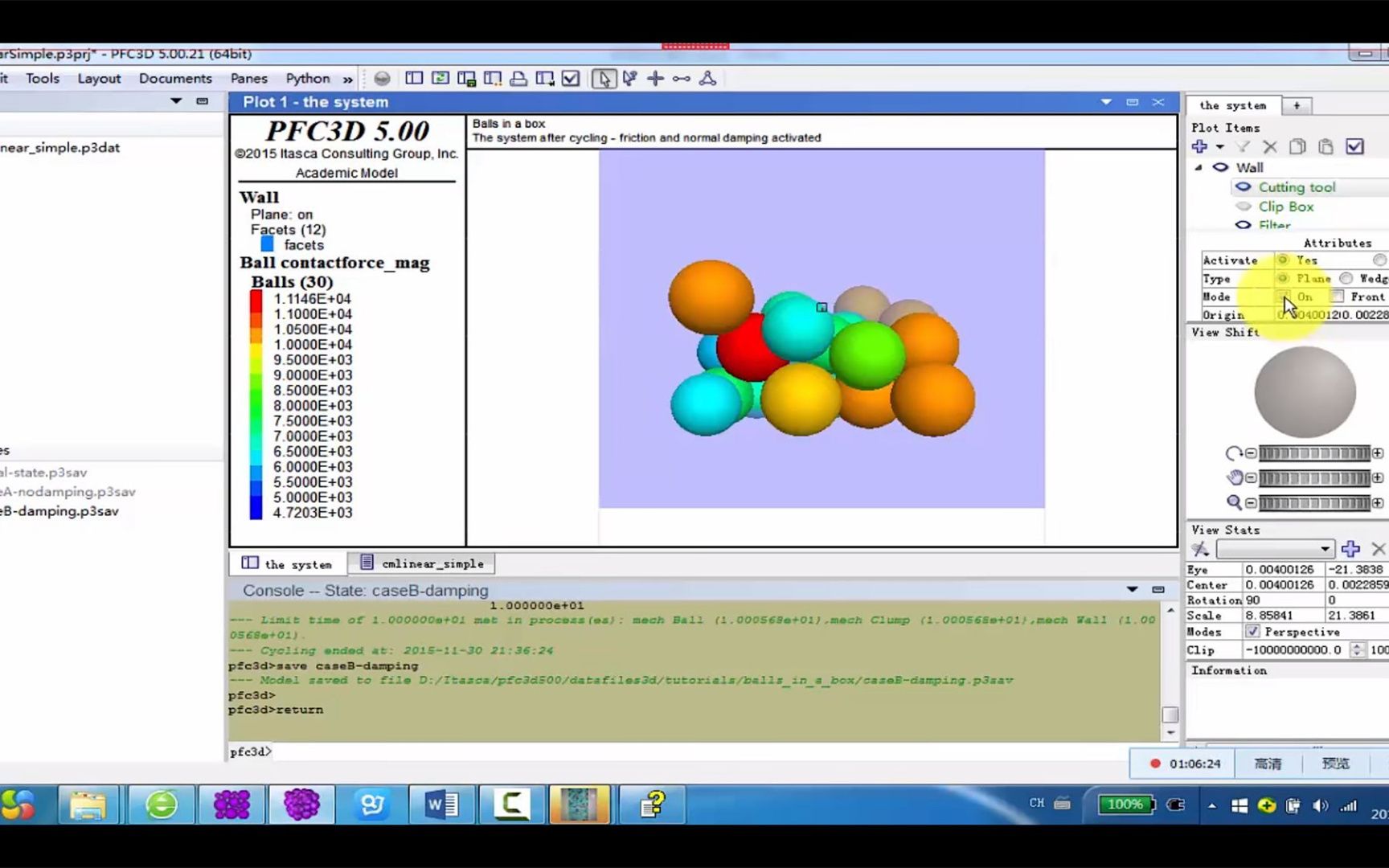
Task: Select the two-point distance measure tool
Action: [x=682, y=79]
